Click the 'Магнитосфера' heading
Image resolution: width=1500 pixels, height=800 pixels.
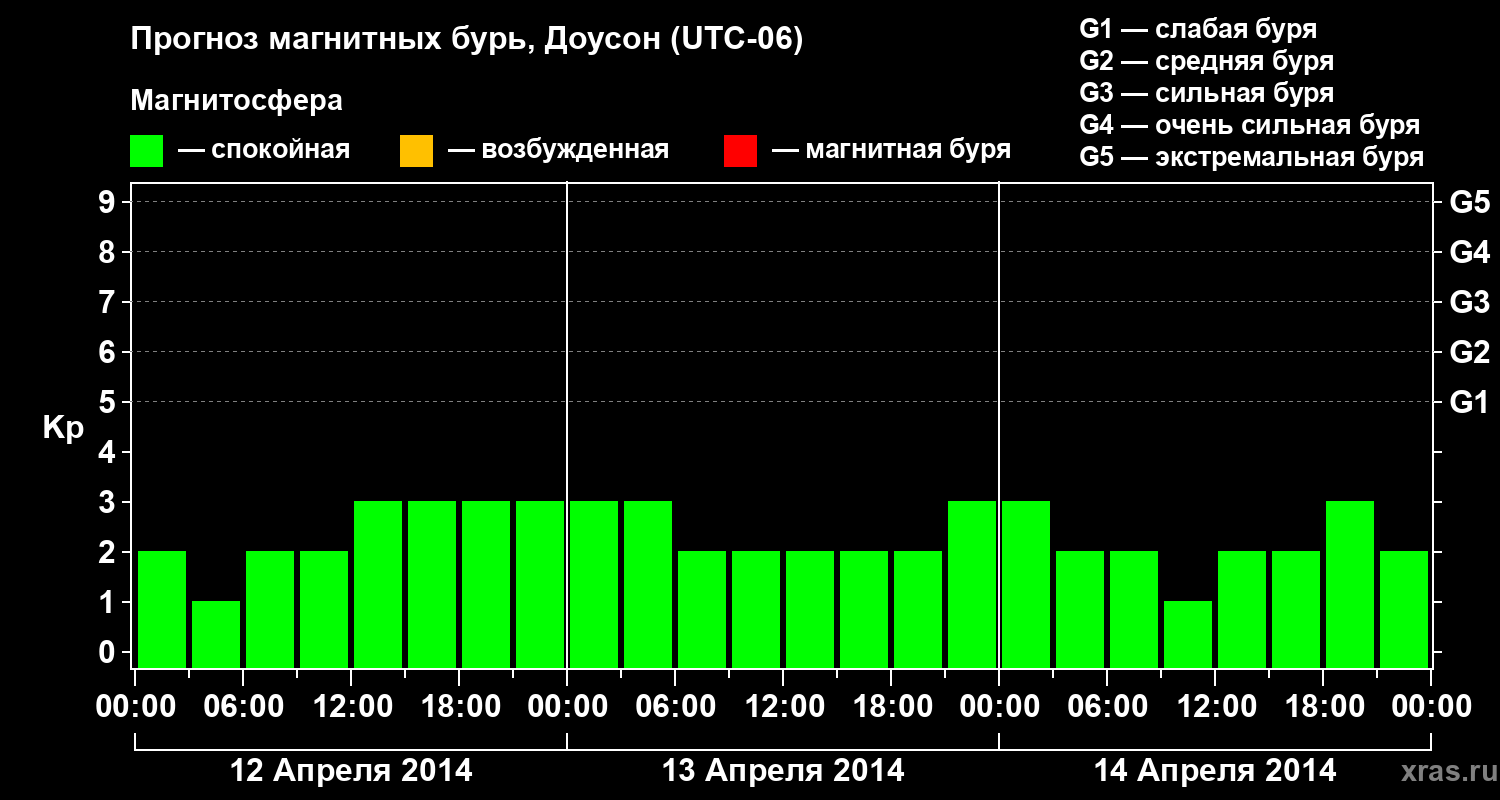237,101
